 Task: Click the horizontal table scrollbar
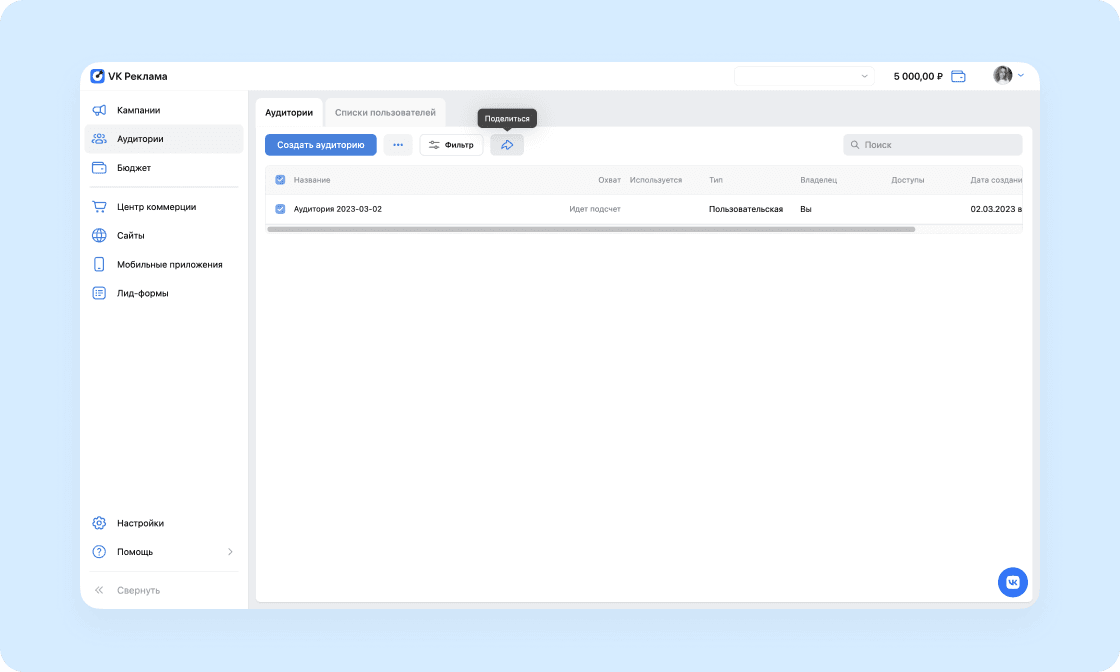pyautogui.click(x=591, y=229)
